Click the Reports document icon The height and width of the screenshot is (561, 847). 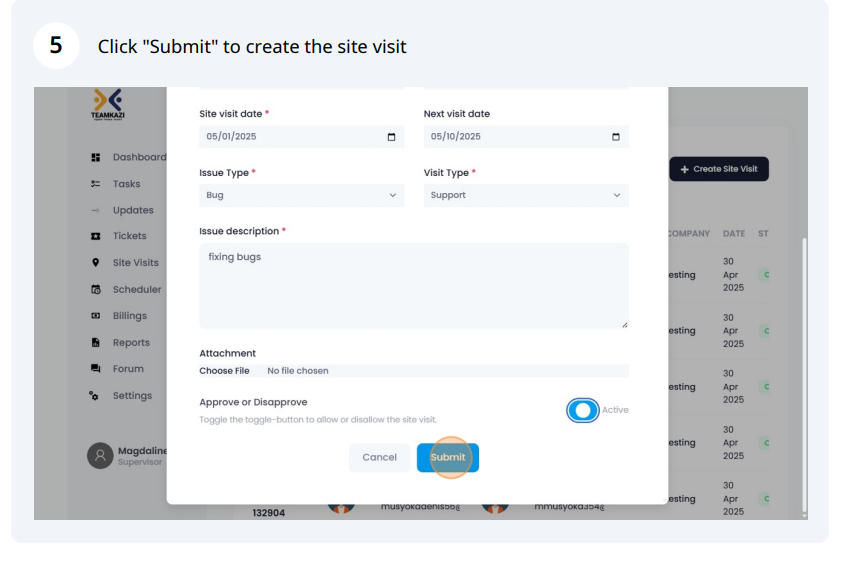click(x=96, y=343)
